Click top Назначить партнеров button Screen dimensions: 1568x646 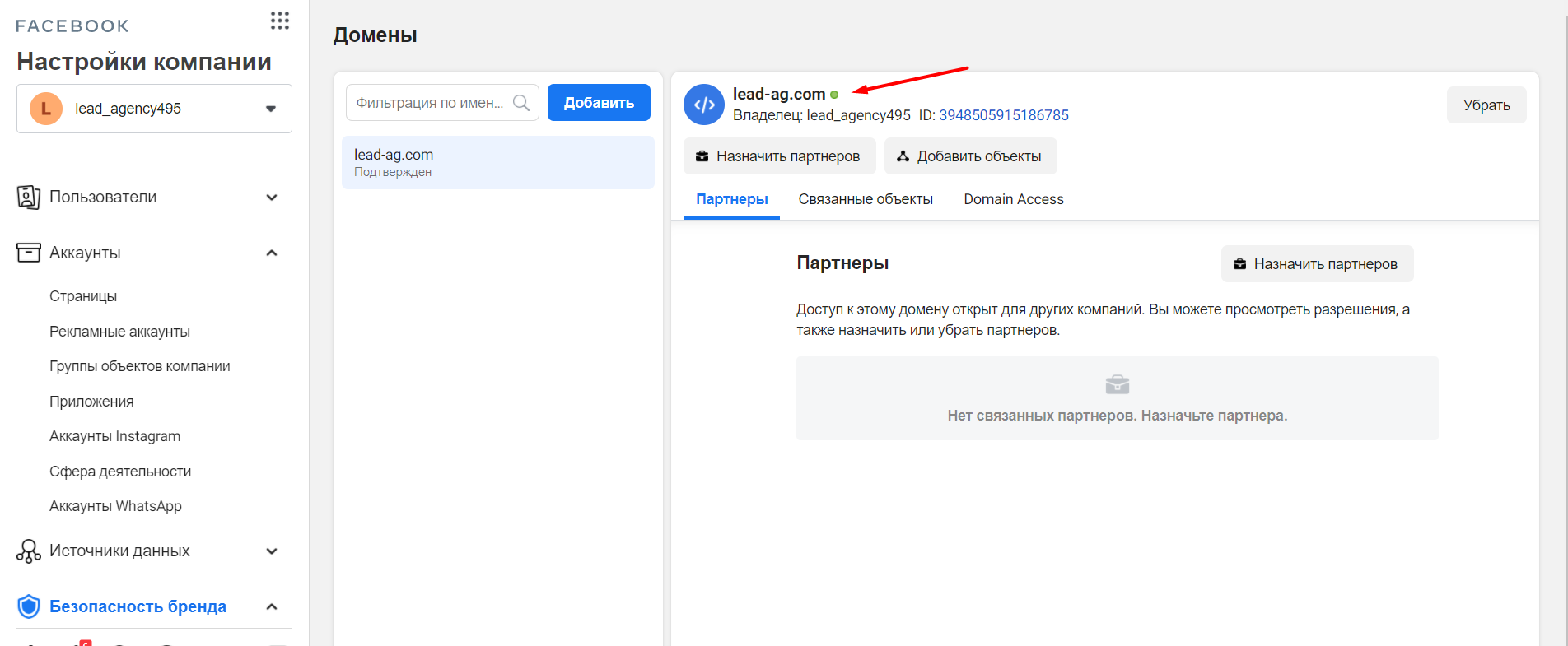[779, 156]
